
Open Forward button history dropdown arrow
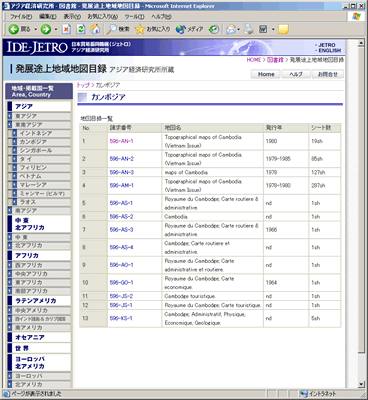(x=56, y=29)
